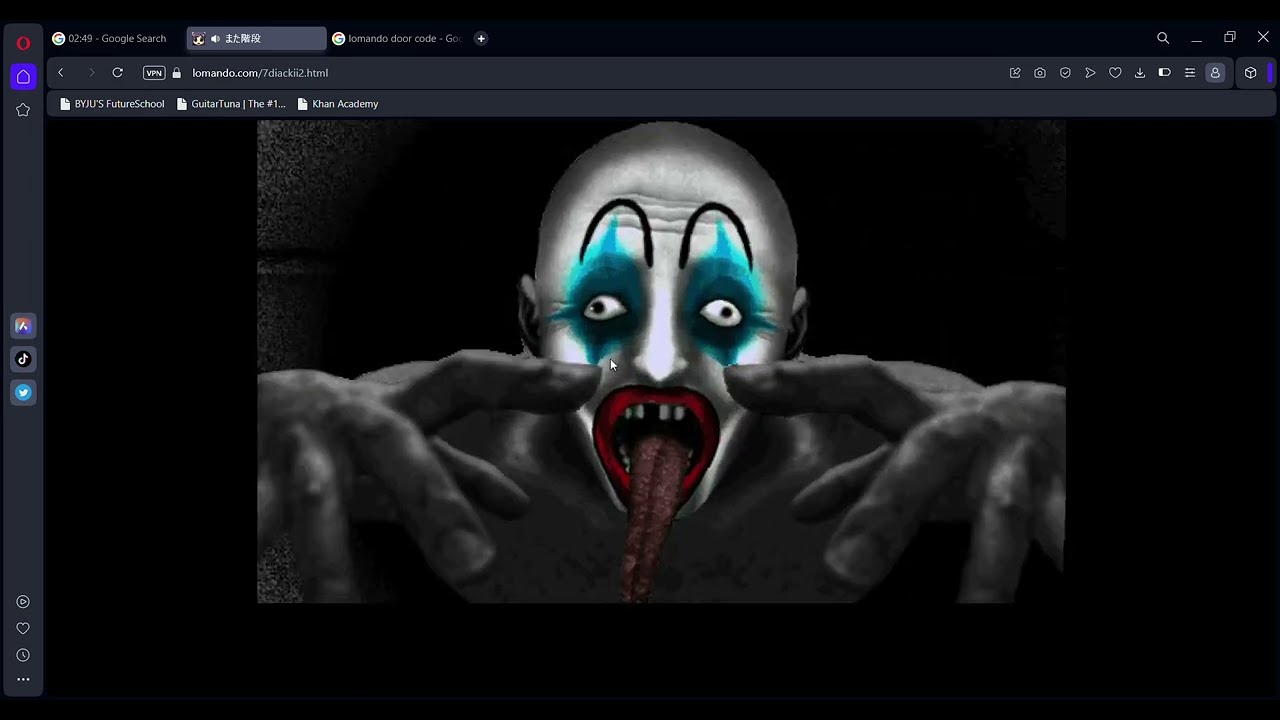Open Khan Academy bookmark
The width and height of the screenshot is (1280, 720).
coord(338,104)
